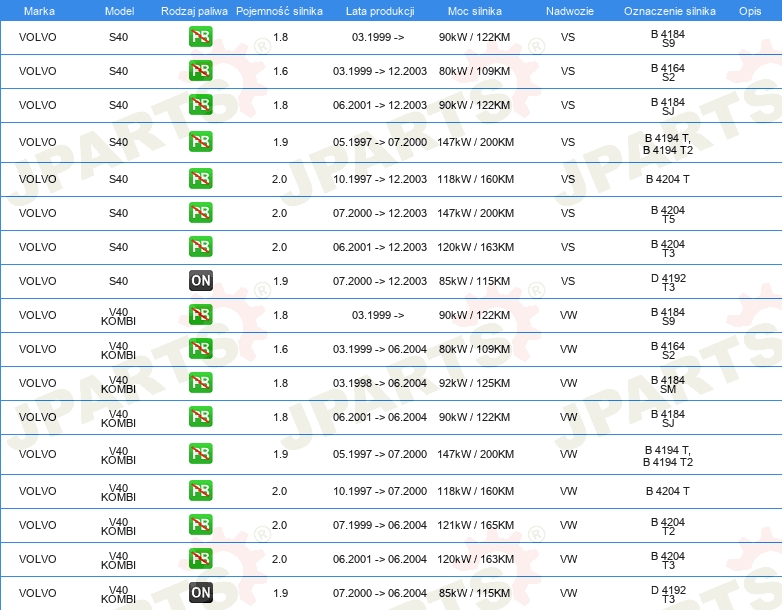Screen dimensions: 782x610
Task: Click B 4204 T3 in the V40 KOMBI row
Action: click(668, 561)
